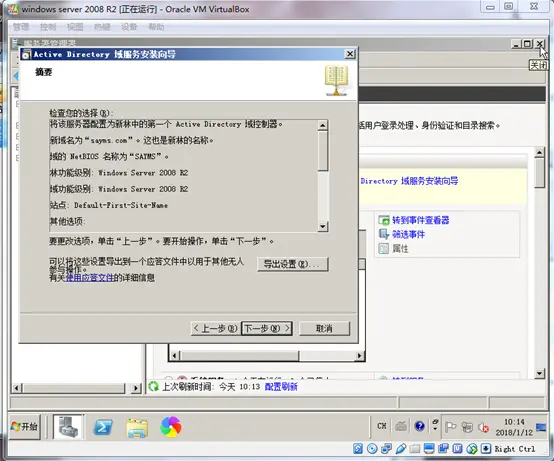This screenshot has width=554, height=461.
Task: Open 转到事件查看器 link in Server Manager
Action: tap(421, 220)
